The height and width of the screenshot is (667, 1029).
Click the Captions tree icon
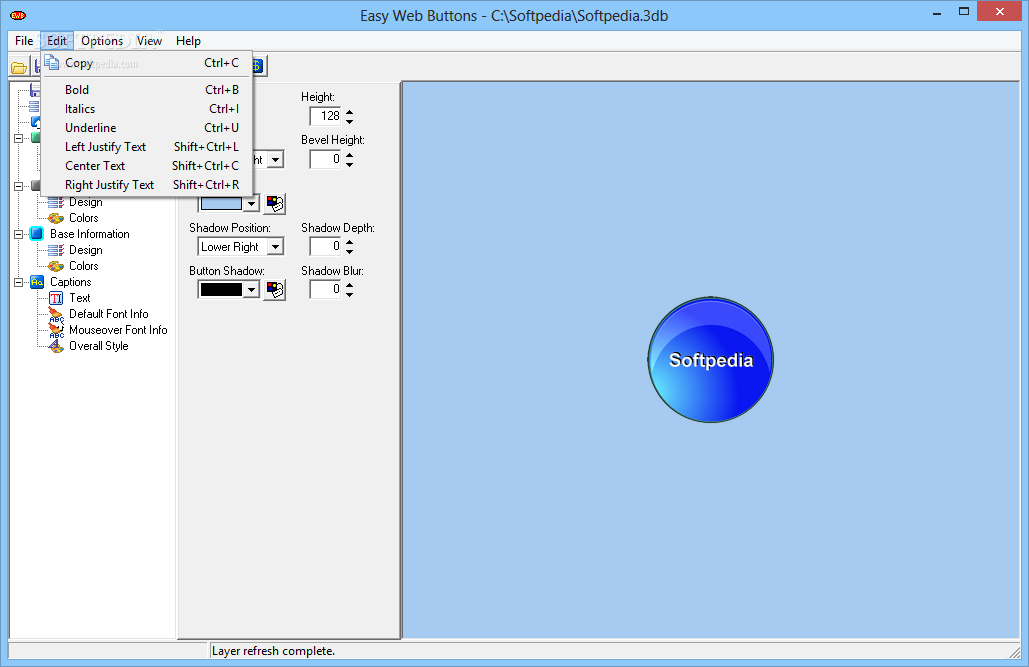[x=37, y=282]
